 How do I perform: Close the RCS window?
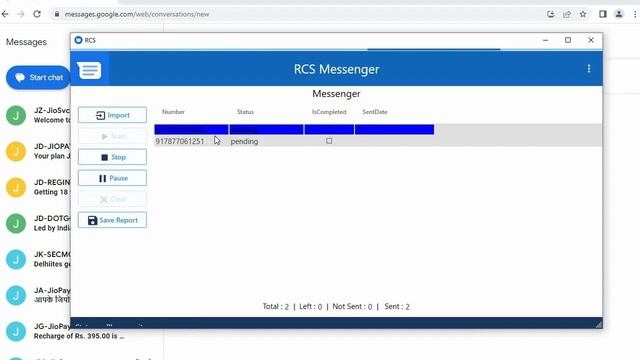tap(591, 40)
